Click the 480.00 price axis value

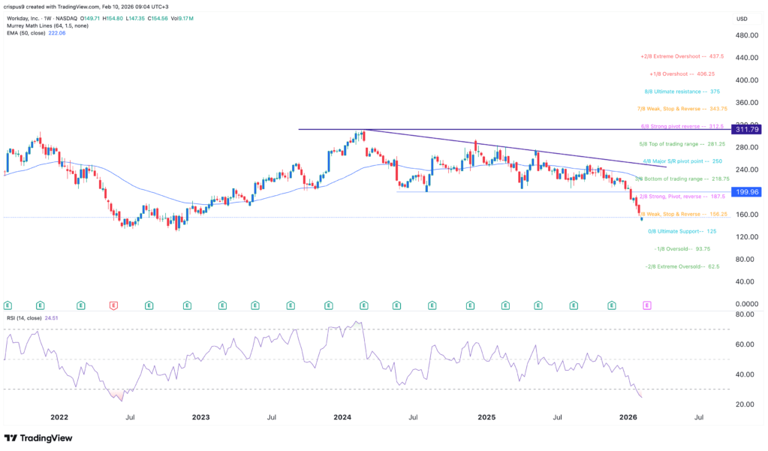(x=746, y=36)
